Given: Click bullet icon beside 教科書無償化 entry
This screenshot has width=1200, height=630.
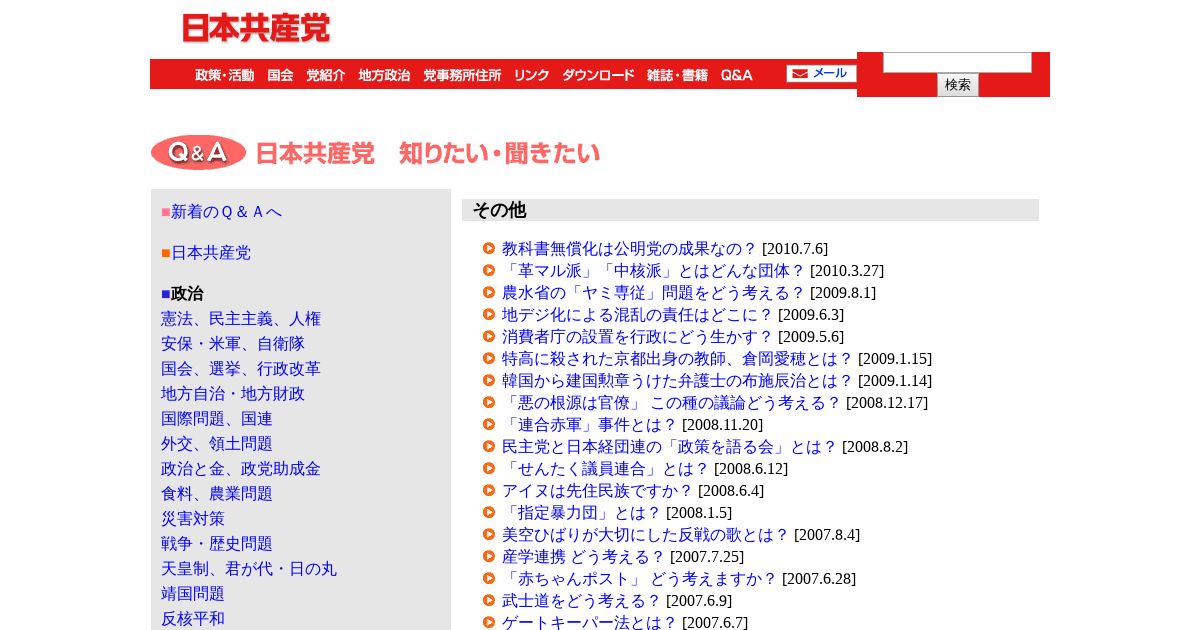Looking at the screenshot, I should coord(489,248).
